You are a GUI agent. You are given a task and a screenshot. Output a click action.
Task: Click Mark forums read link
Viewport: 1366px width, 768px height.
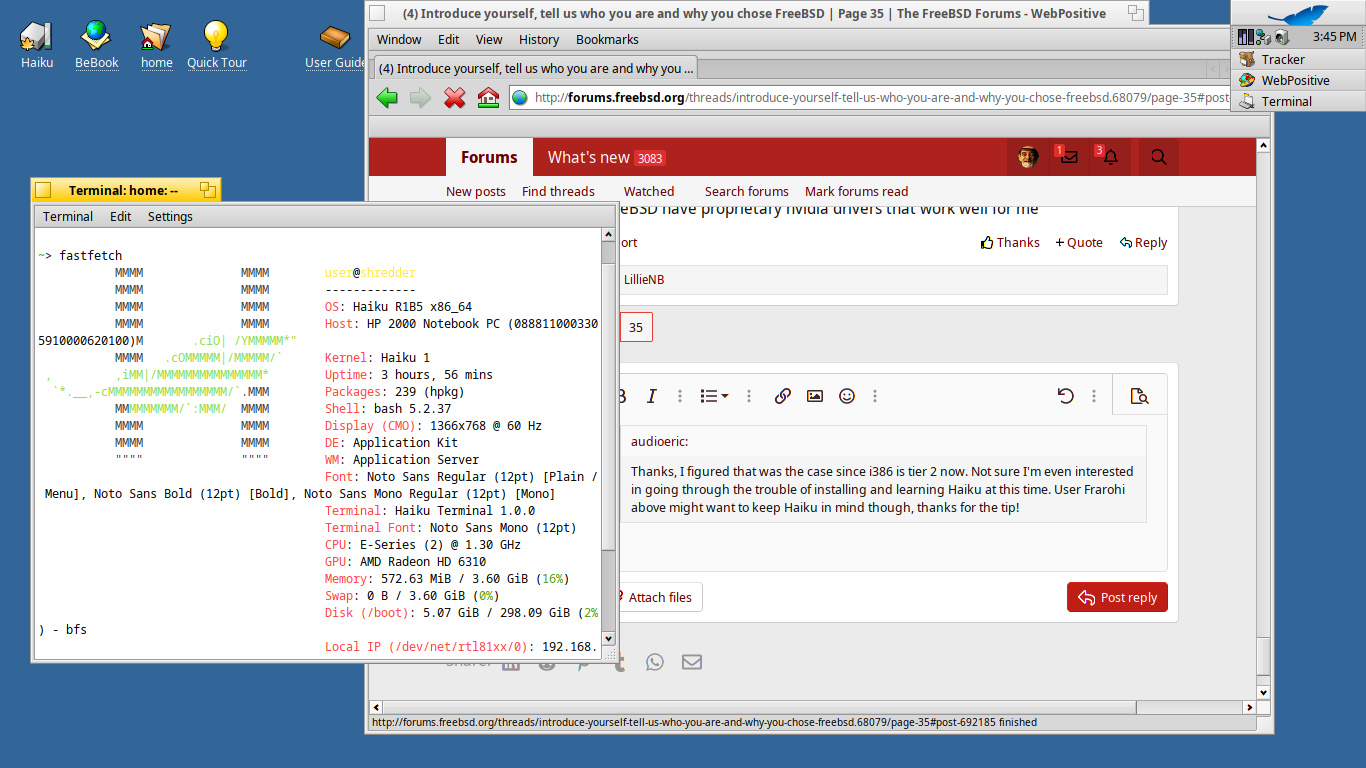[856, 191]
